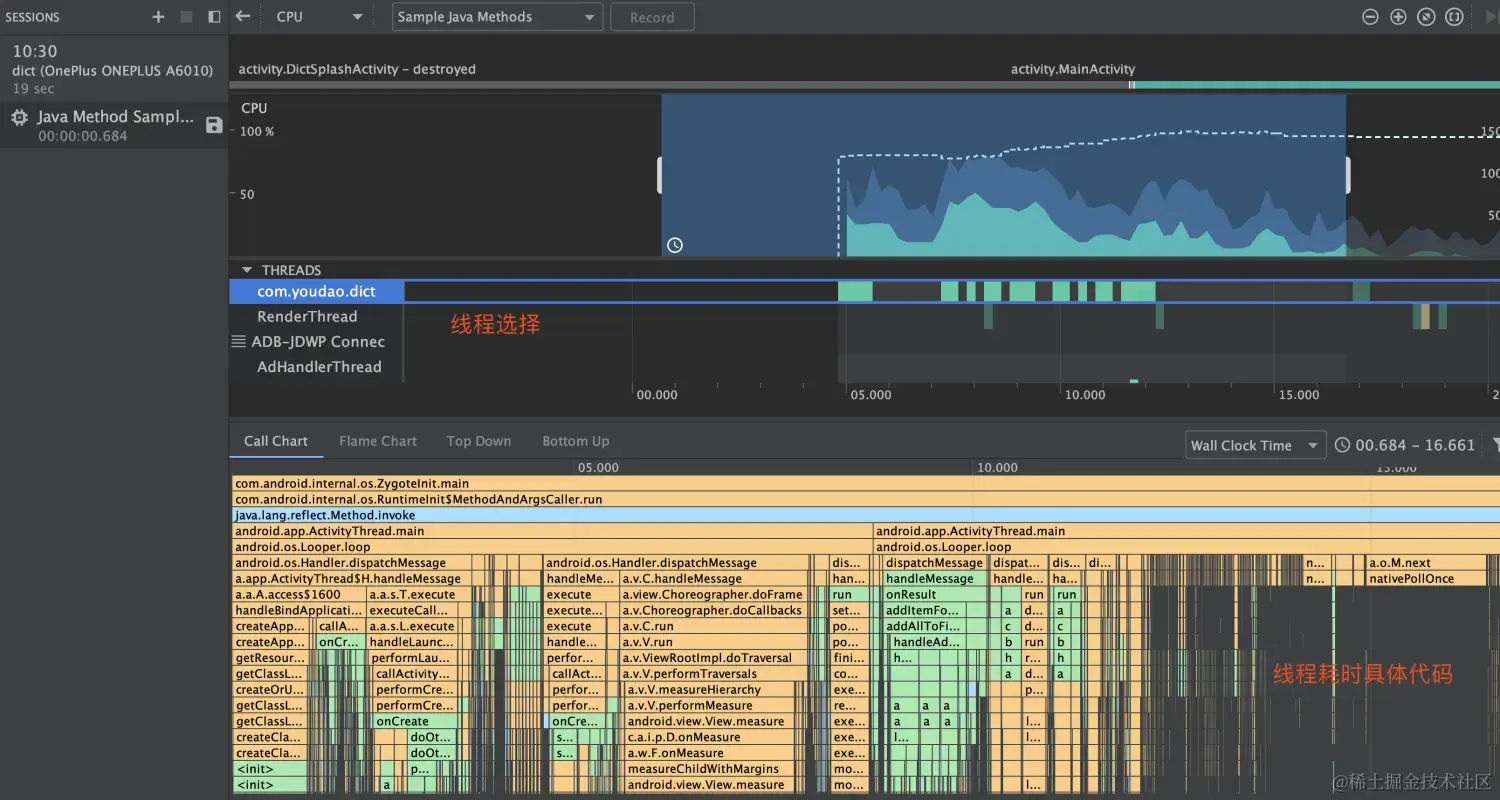
Task: Click the java.lang.reflect.Method.invoke blue bar
Action: [866, 515]
